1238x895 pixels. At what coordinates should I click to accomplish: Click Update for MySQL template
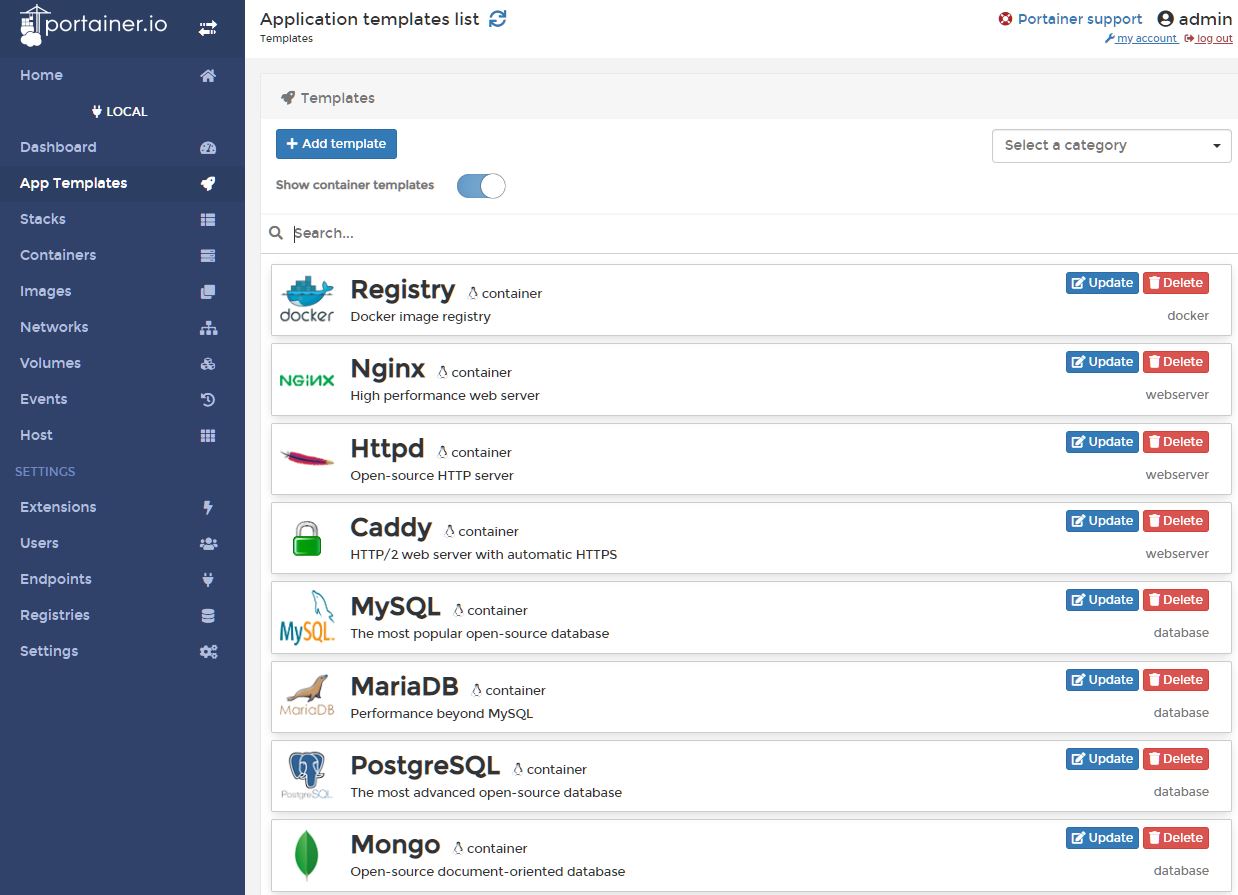click(1102, 600)
